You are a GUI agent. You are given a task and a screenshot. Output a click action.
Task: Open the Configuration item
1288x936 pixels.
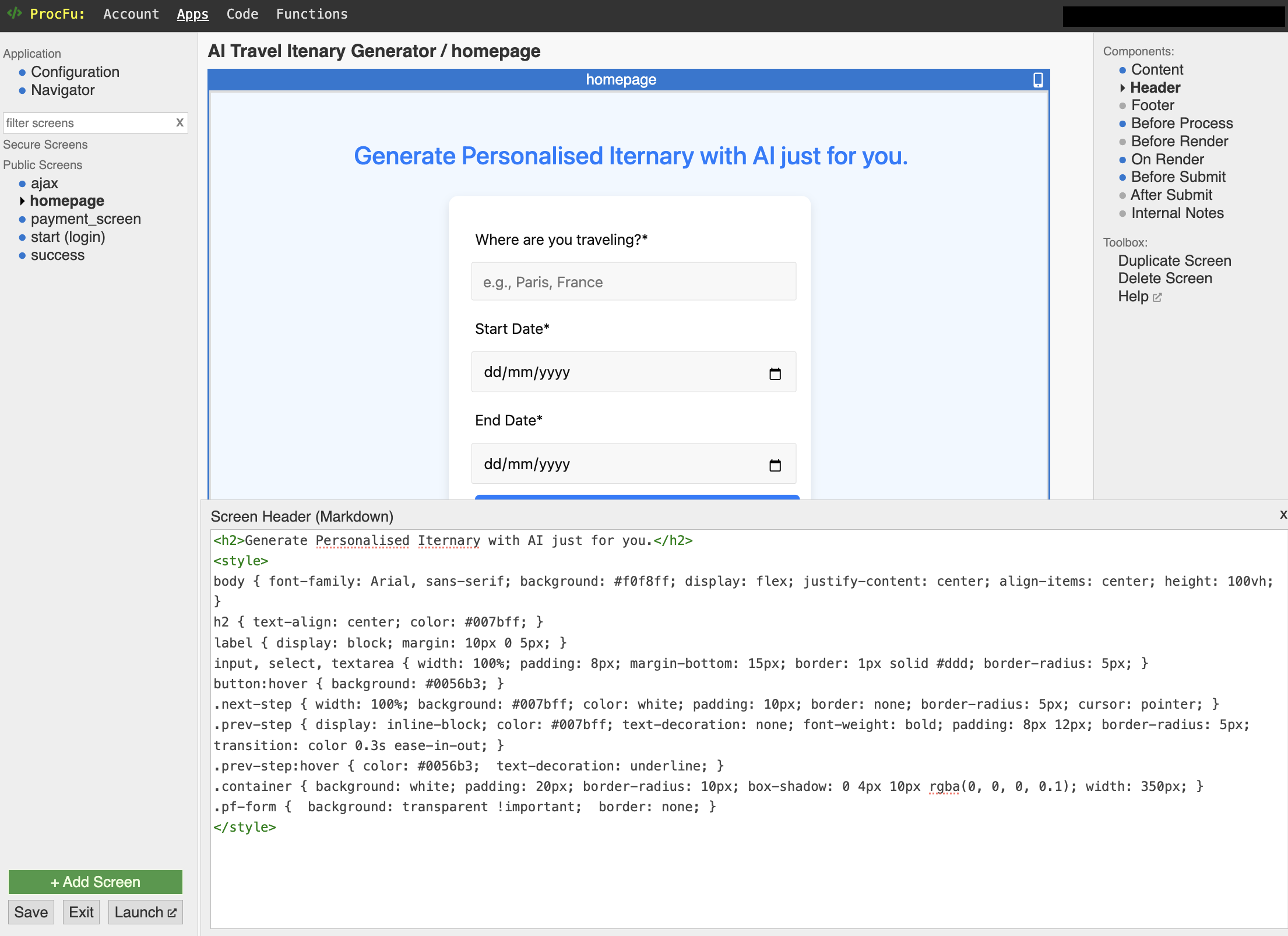[75, 72]
